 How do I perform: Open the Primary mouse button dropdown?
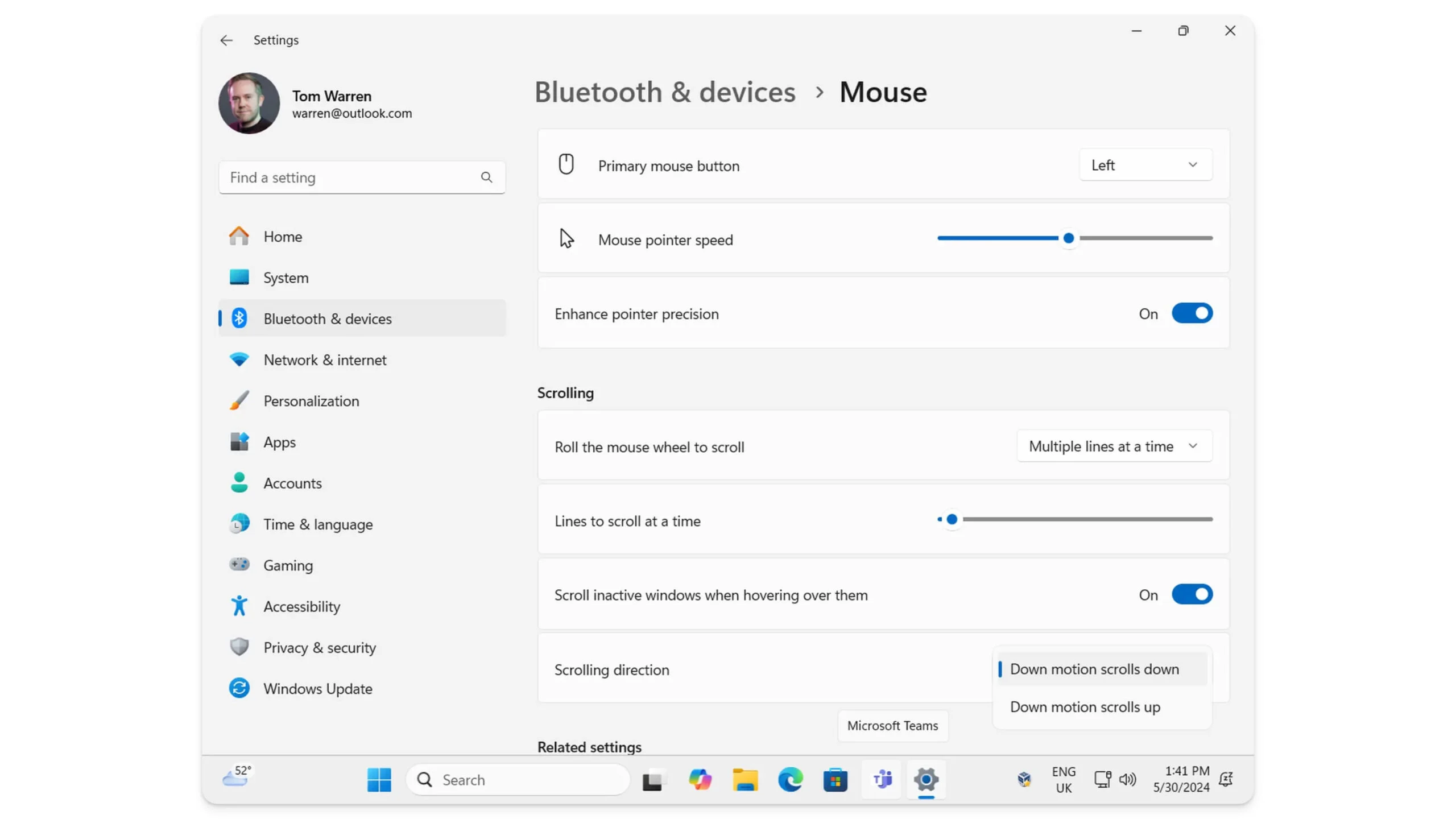(1145, 165)
